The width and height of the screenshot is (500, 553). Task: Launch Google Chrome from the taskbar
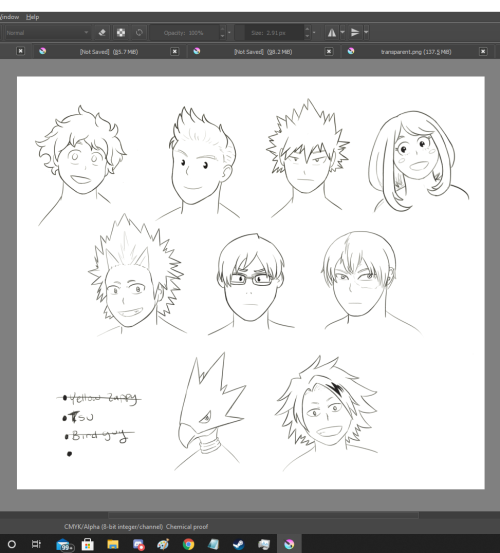point(188,544)
